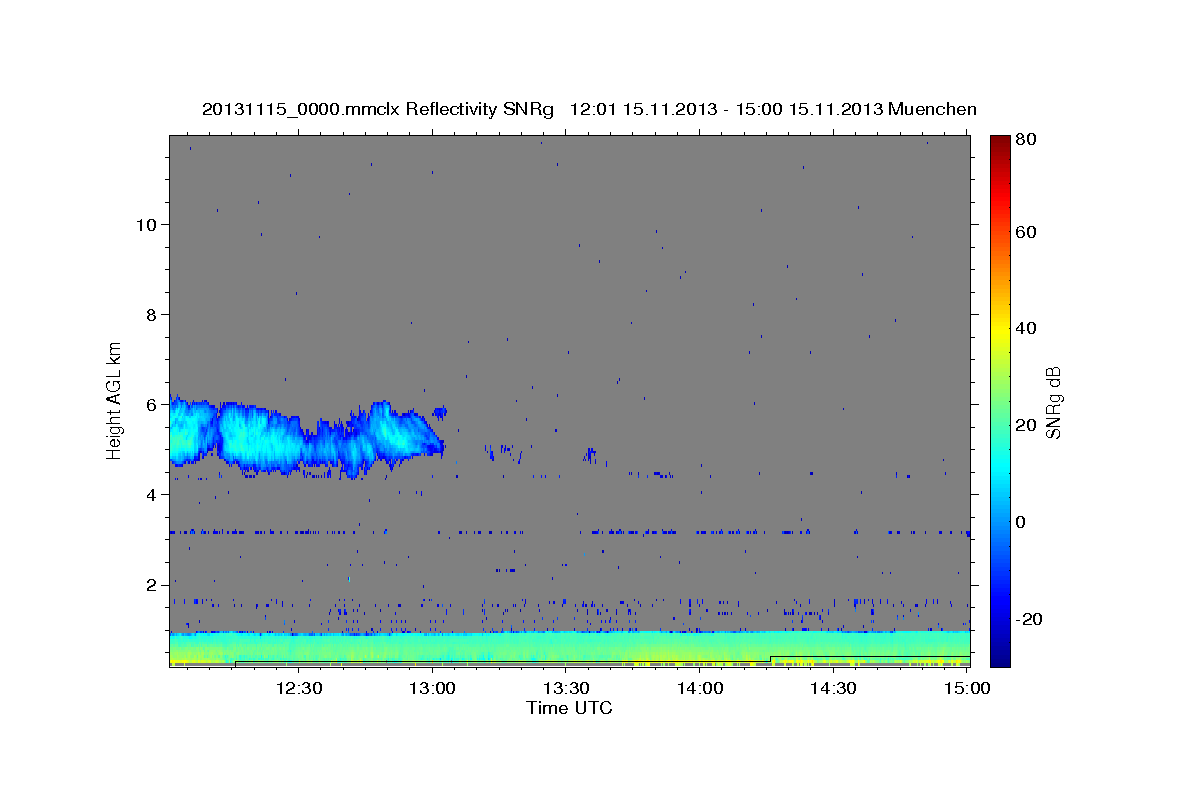Click the colorbar value 80
1200x800 pixels.
click(x=1025, y=140)
